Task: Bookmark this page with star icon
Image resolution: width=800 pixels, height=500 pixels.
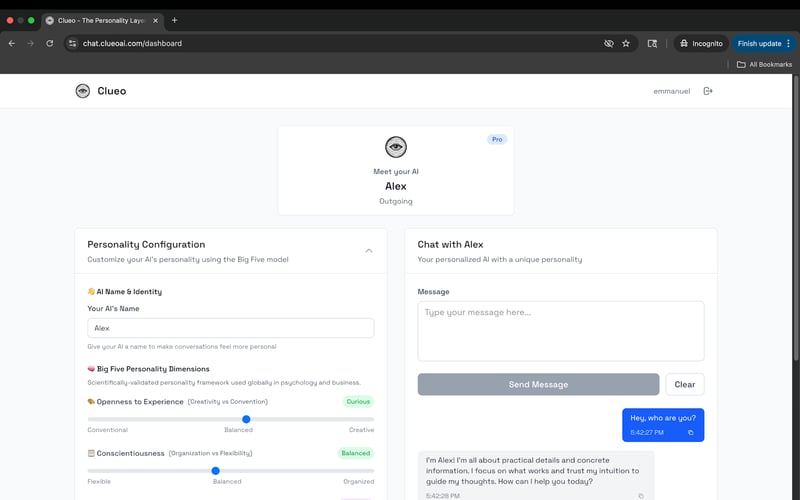Action: click(626, 43)
